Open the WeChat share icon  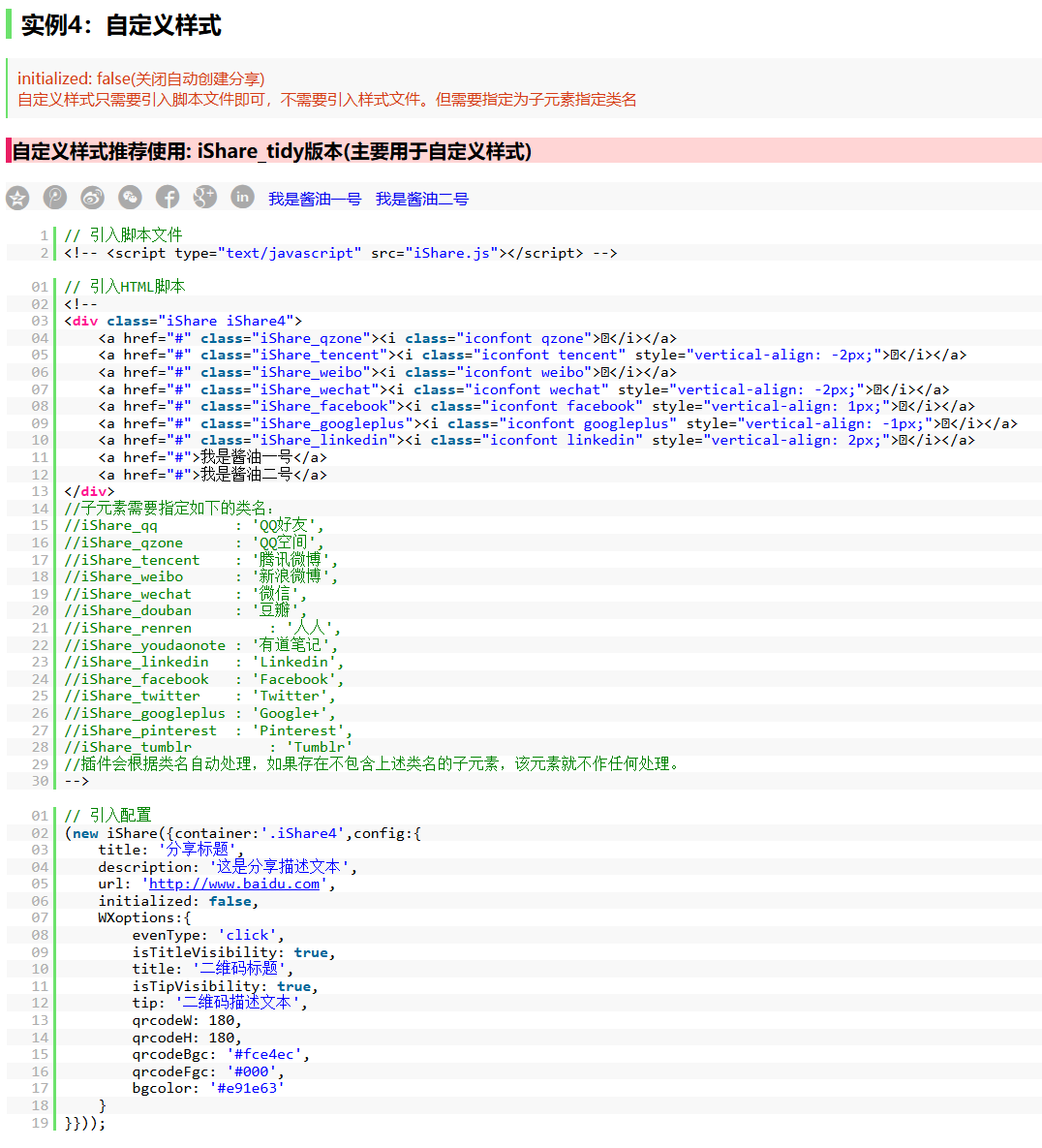click(130, 197)
